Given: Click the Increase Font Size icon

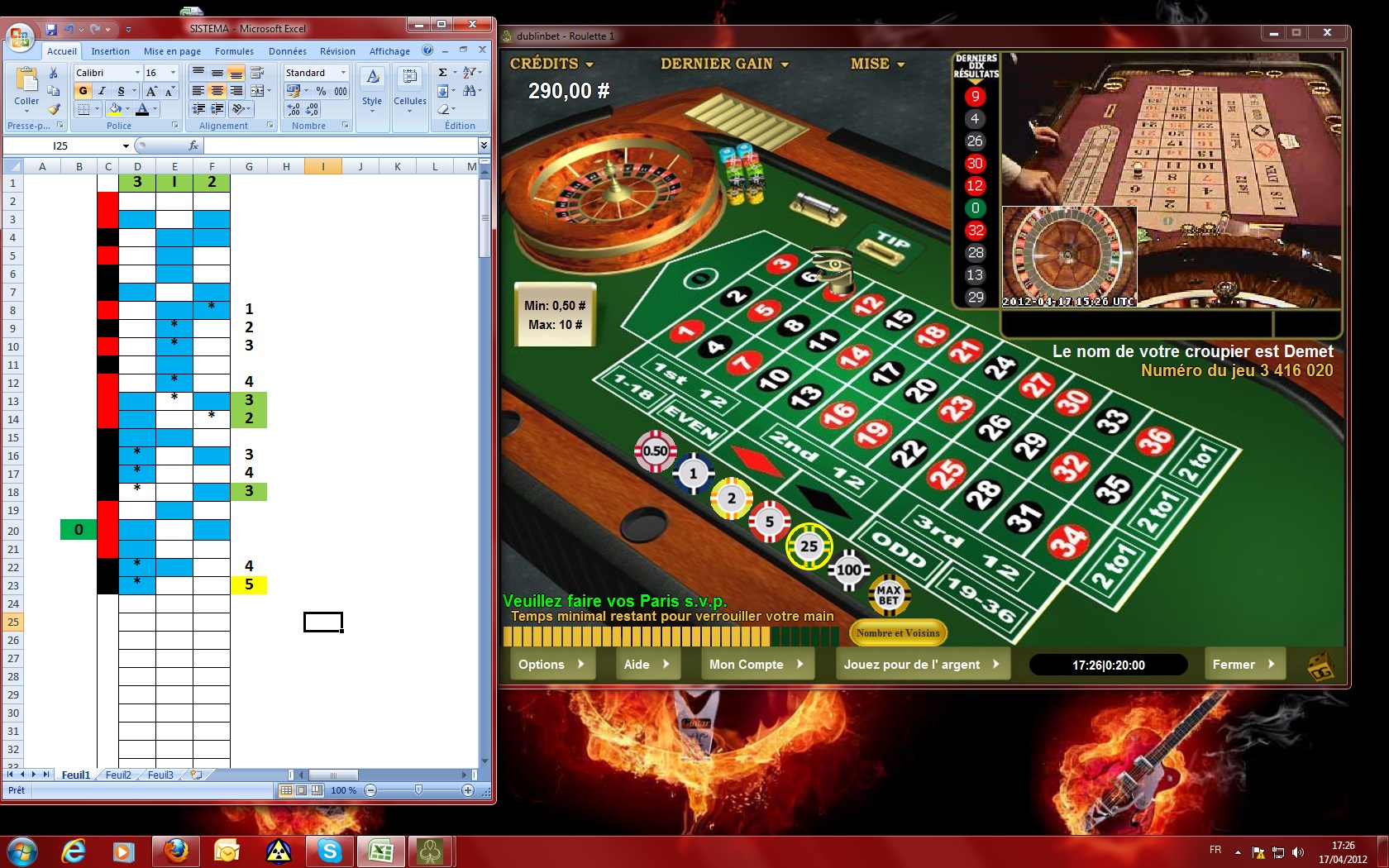Looking at the screenshot, I should tap(151, 91).
